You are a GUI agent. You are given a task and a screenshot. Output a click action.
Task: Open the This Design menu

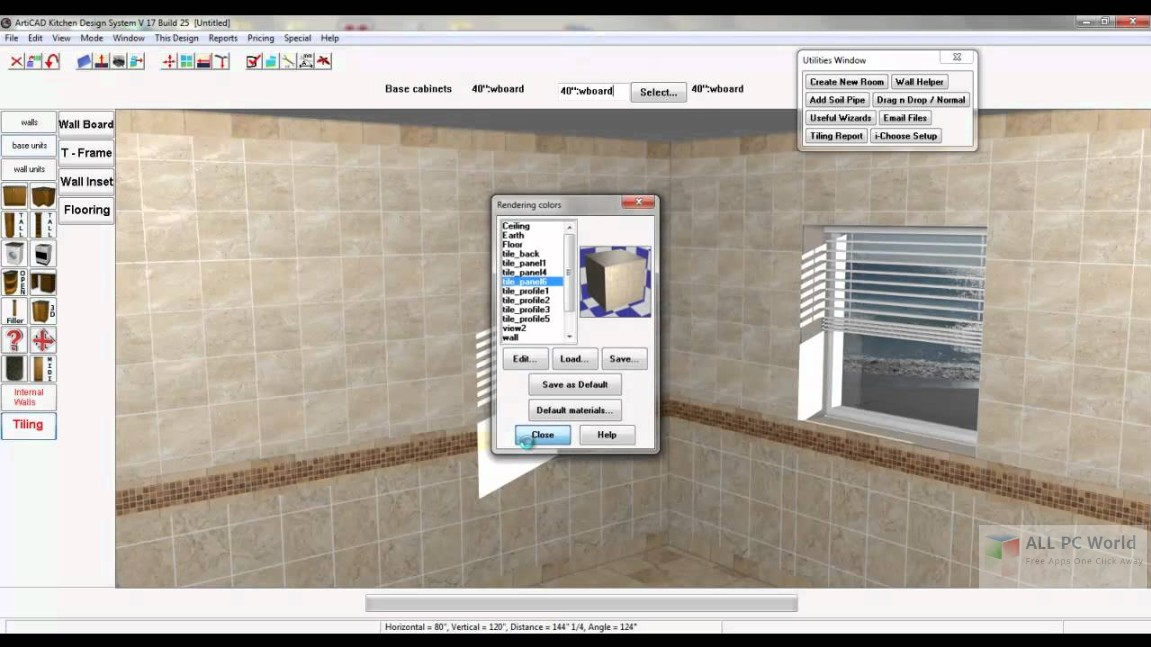(176, 38)
